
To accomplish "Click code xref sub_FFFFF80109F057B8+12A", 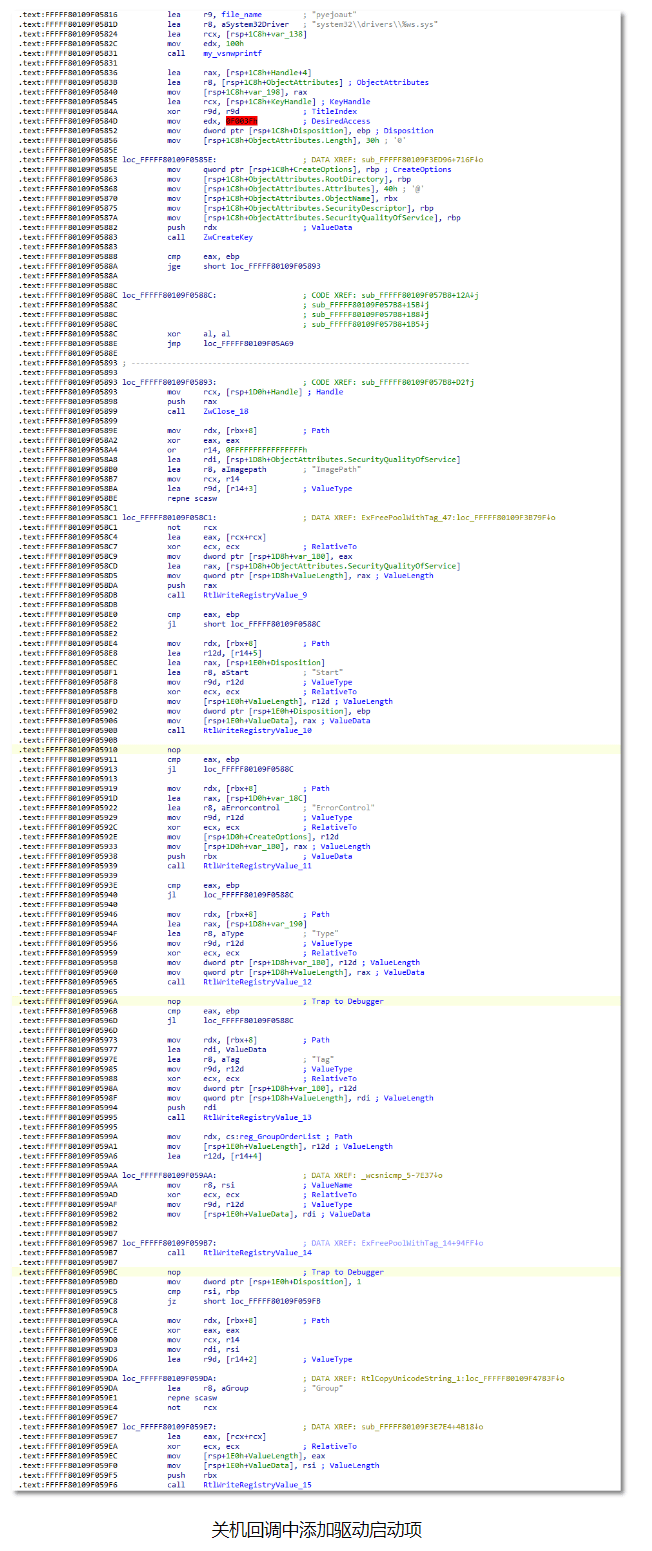I will tap(418, 295).
